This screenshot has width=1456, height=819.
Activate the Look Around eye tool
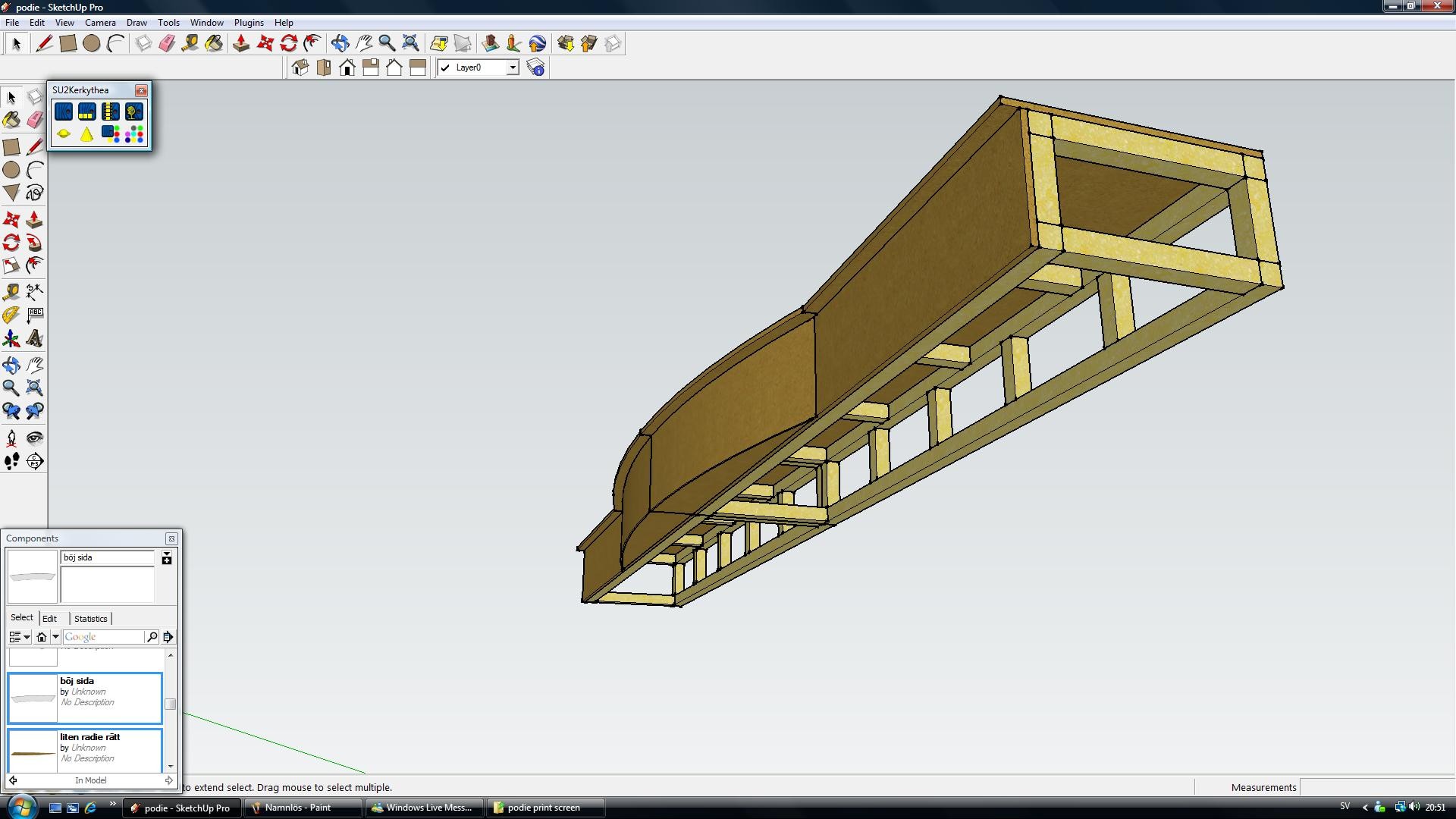pyautogui.click(x=35, y=438)
